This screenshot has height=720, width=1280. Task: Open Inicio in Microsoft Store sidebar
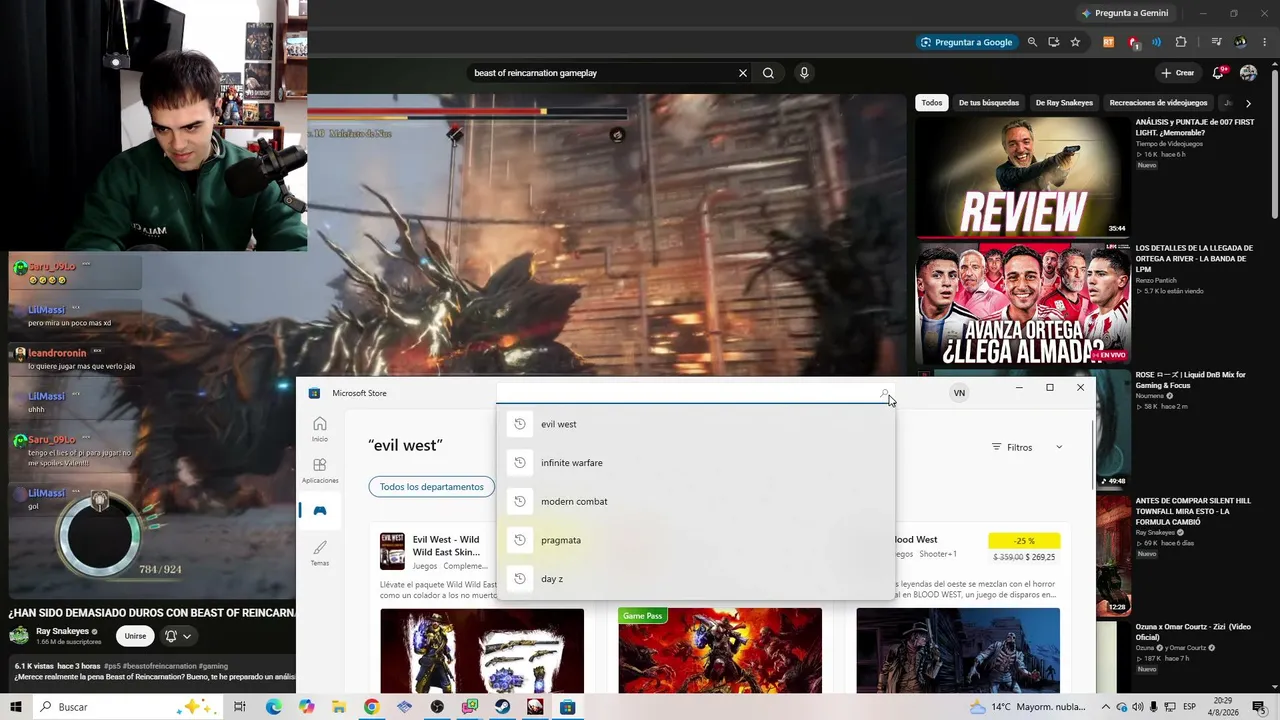(319, 429)
